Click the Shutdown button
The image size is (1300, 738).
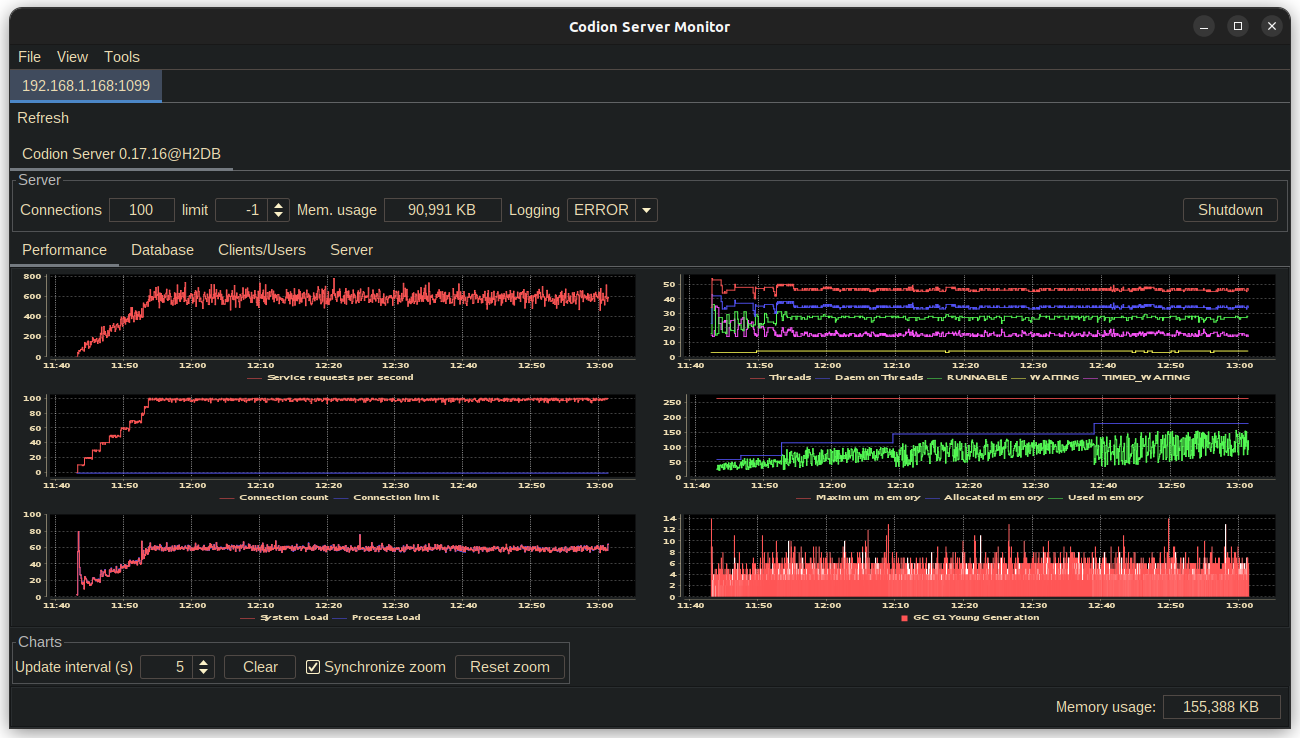click(1230, 210)
